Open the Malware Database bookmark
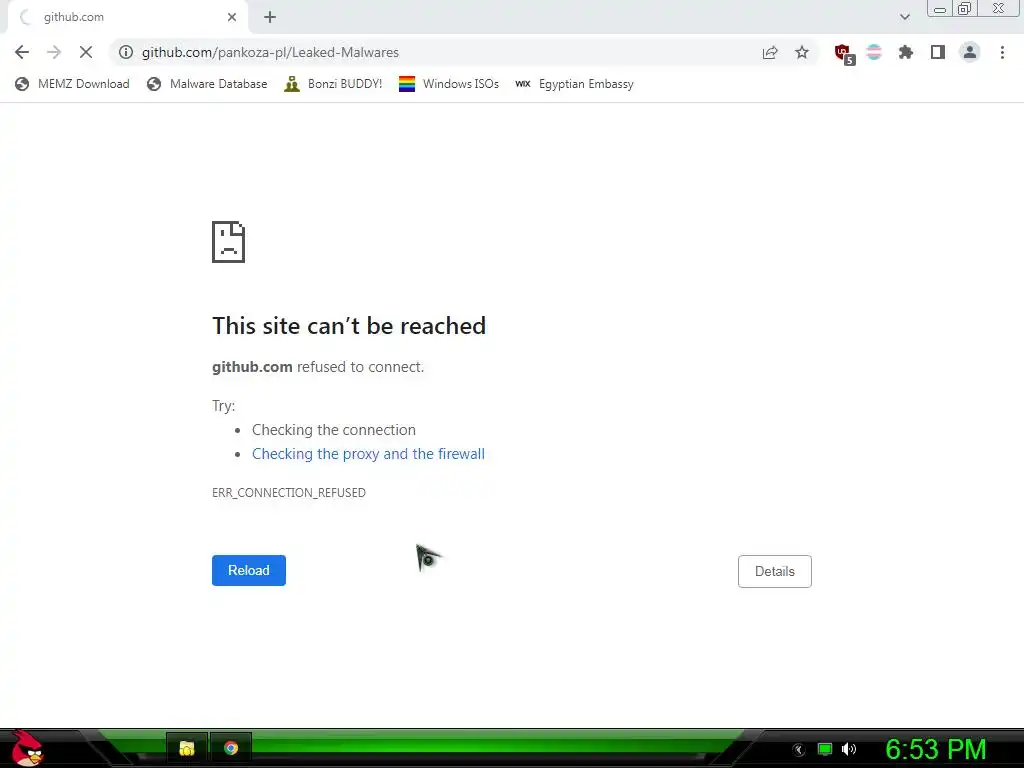 (x=207, y=84)
